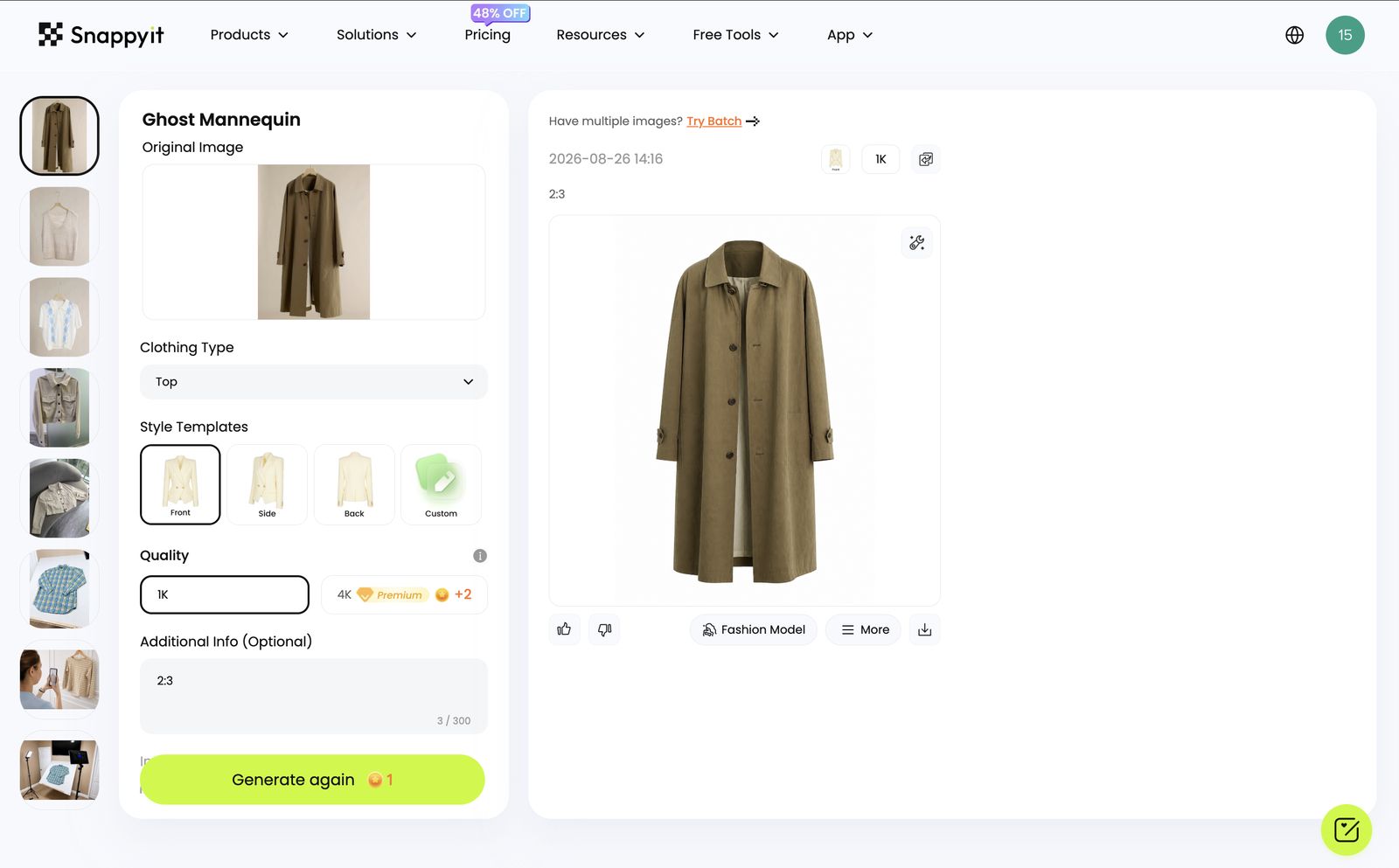This screenshot has height=868, width=1399.
Task: Download the generated coat image
Action: tap(925, 629)
